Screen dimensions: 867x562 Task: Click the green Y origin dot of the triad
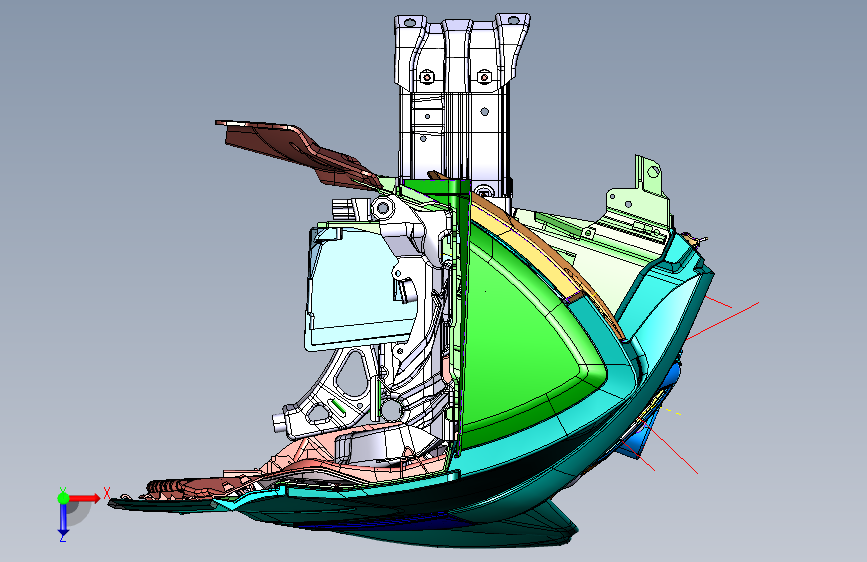click(x=64, y=498)
